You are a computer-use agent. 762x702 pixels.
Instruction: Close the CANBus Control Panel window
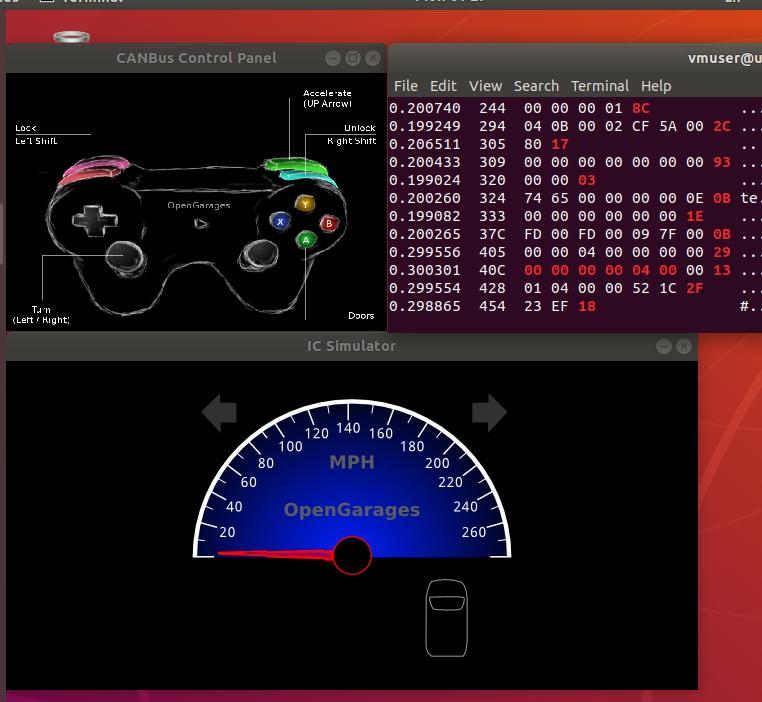[x=373, y=58]
